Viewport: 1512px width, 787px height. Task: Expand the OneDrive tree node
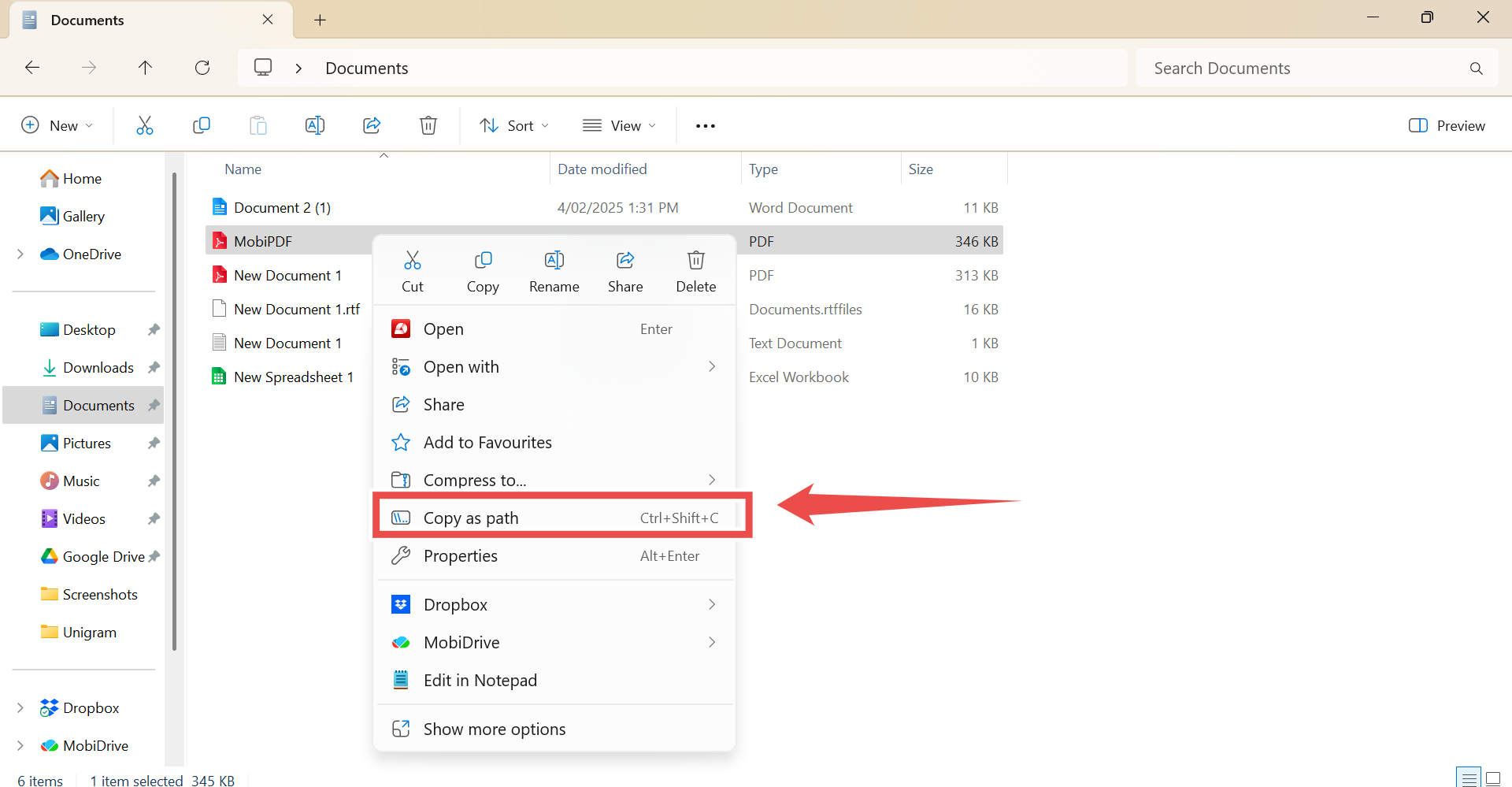tap(20, 254)
